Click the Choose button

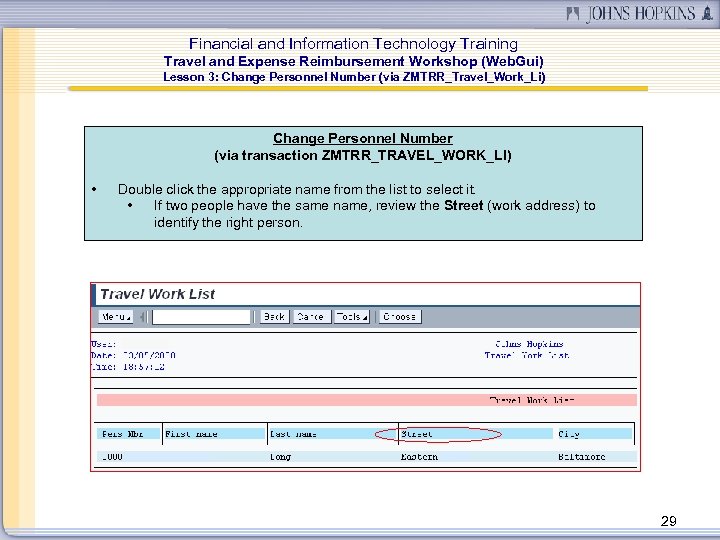[399, 317]
